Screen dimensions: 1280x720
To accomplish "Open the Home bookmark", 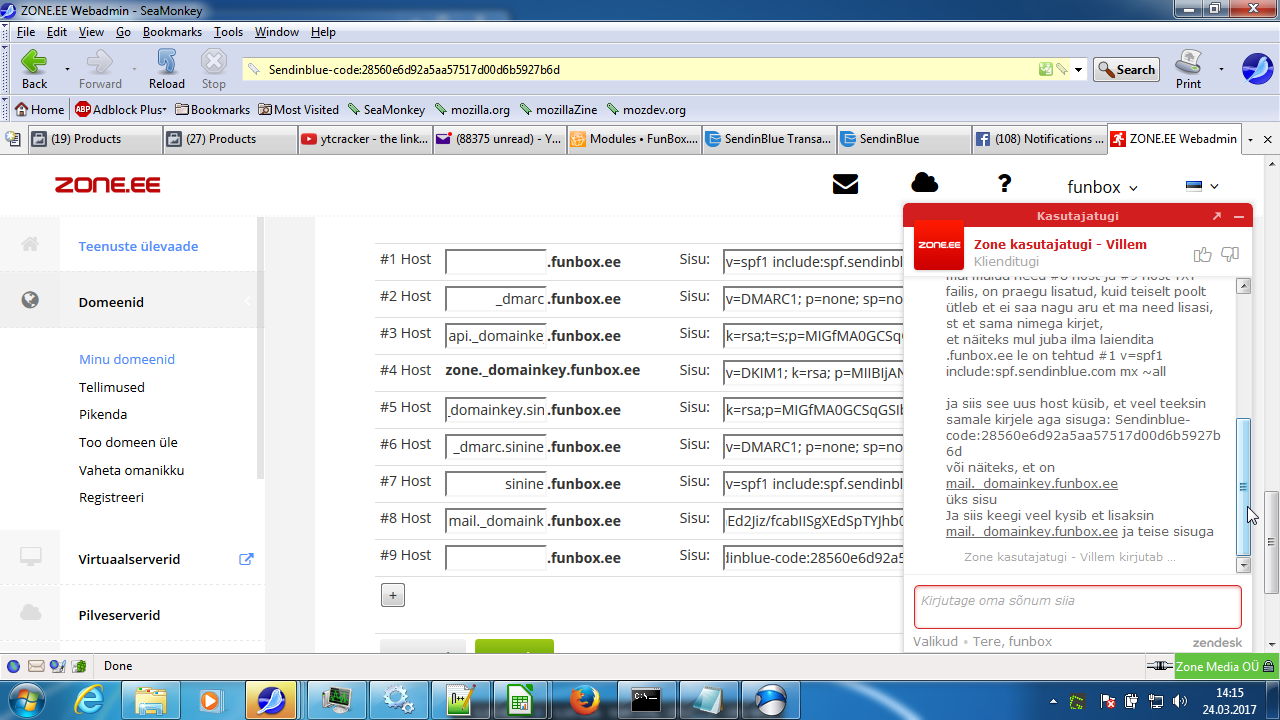I will [x=40, y=110].
